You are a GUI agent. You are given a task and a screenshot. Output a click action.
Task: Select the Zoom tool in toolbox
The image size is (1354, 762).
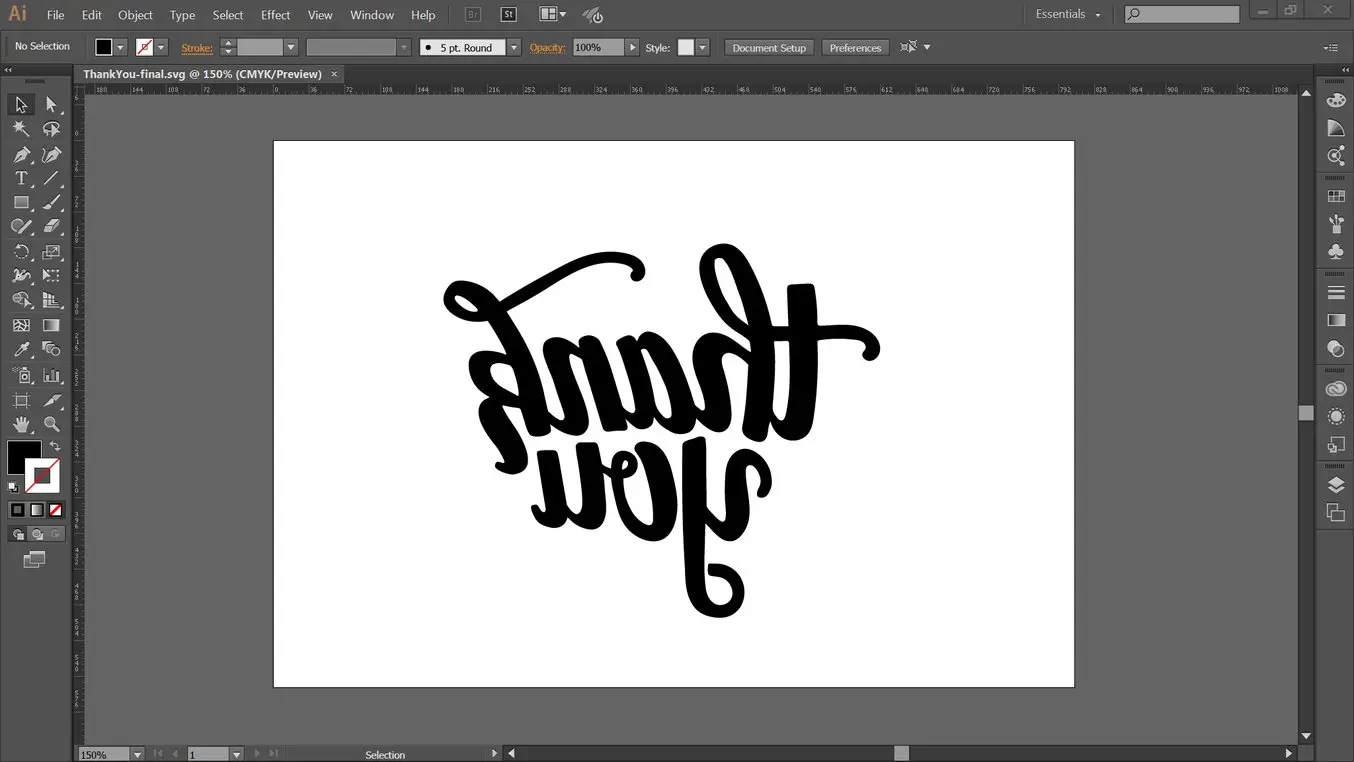[x=52, y=424]
